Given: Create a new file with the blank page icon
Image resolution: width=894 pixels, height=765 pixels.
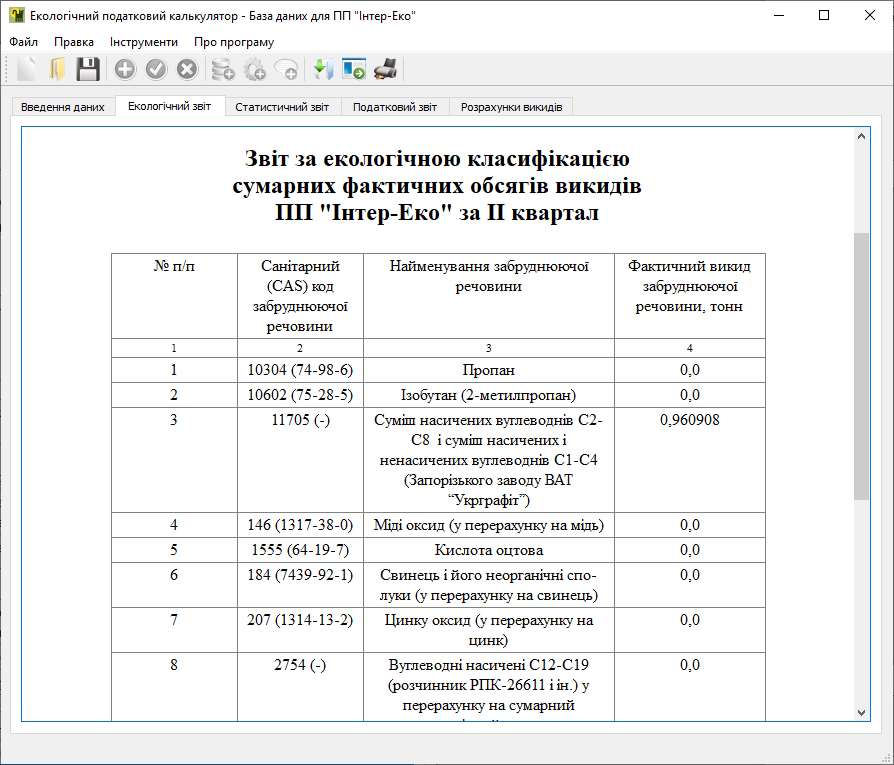Looking at the screenshot, I should (26, 70).
